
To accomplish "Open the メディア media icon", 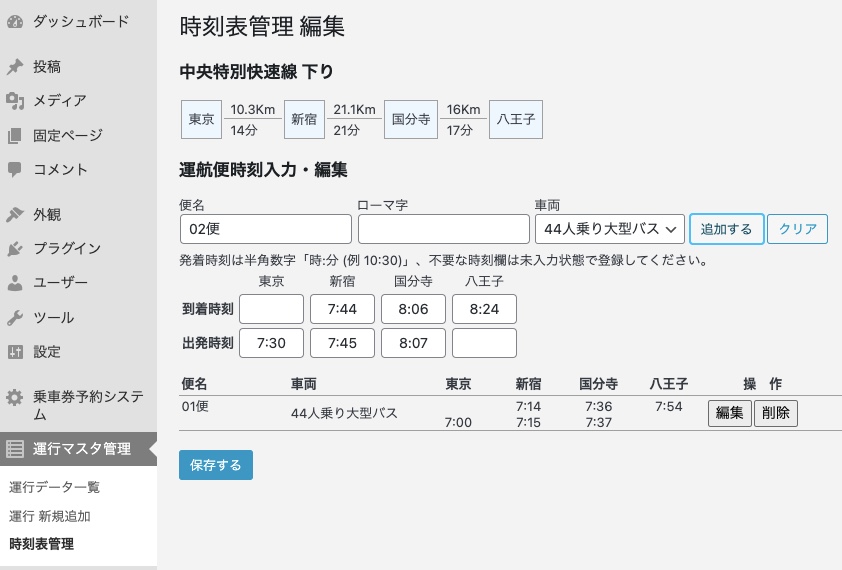I will pos(15,100).
